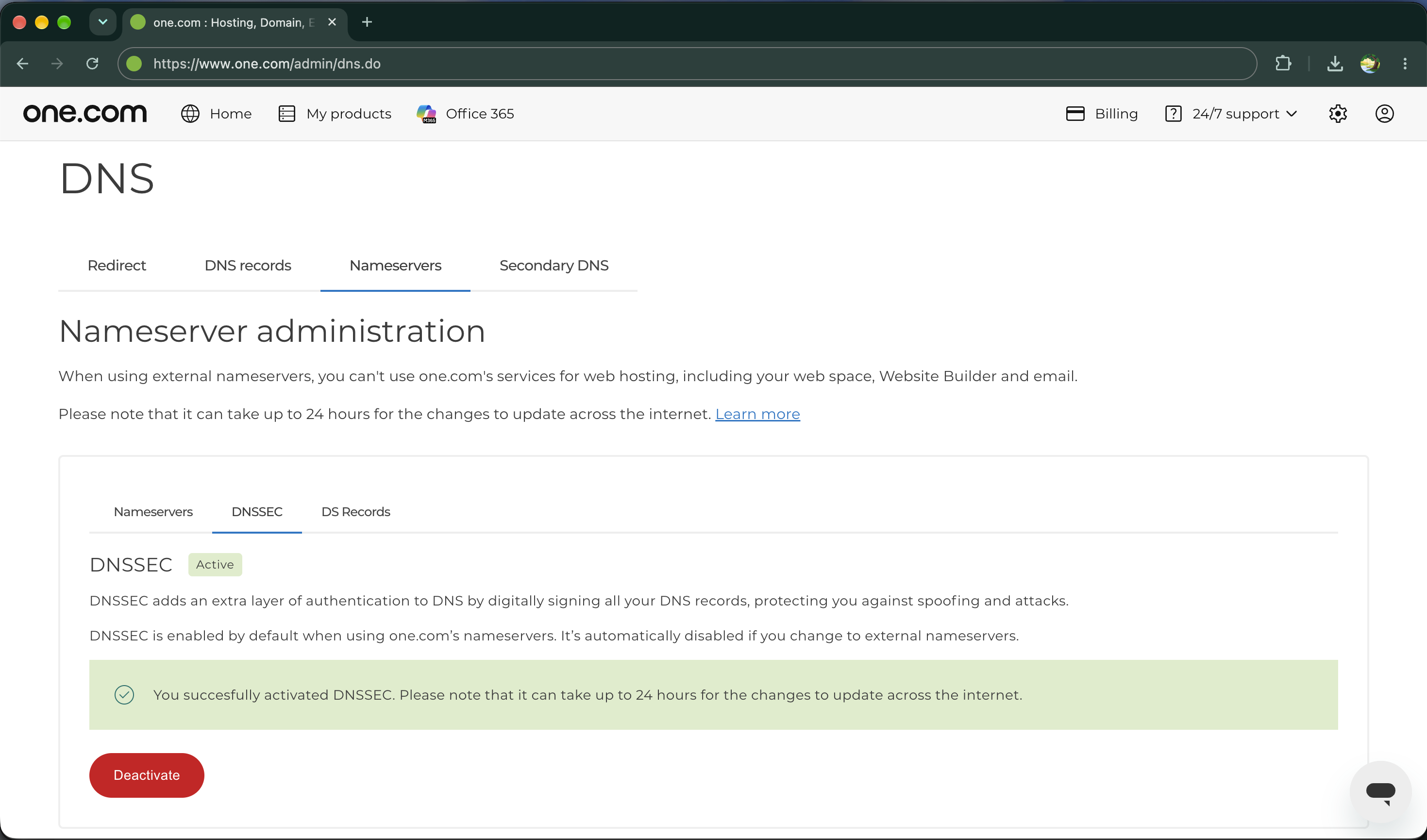Click the browser profile avatar
The width and height of the screenshot is (1427, 840).
click(x=1370, y=64)
